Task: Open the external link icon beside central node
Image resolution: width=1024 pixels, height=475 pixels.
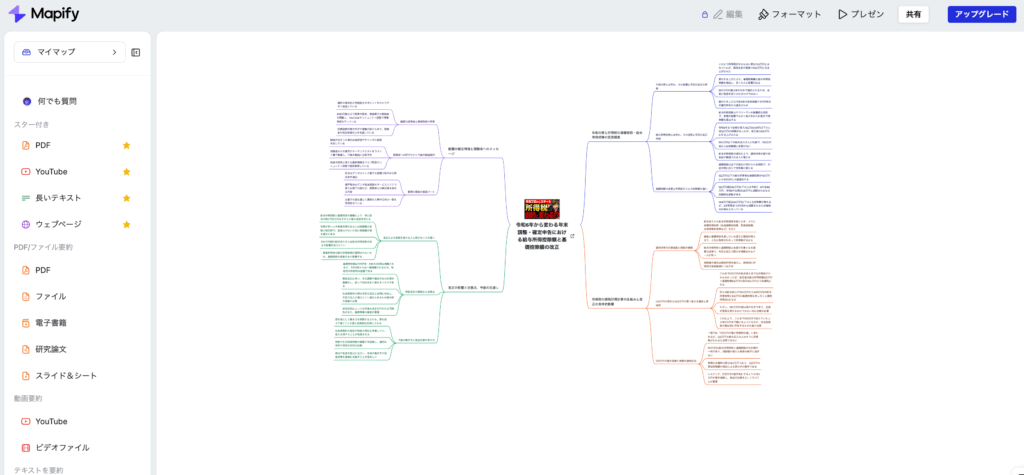Action: click(571, 236)
